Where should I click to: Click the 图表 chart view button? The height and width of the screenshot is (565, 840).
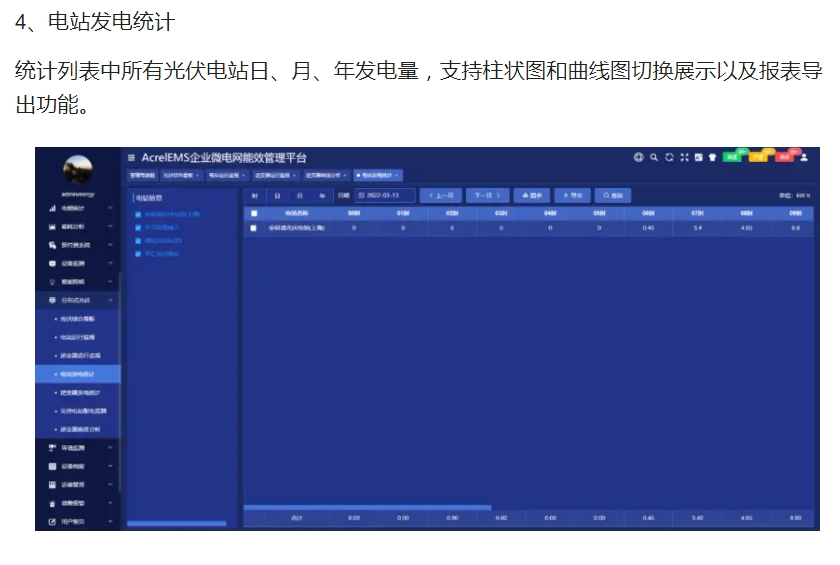pos(532,195)
